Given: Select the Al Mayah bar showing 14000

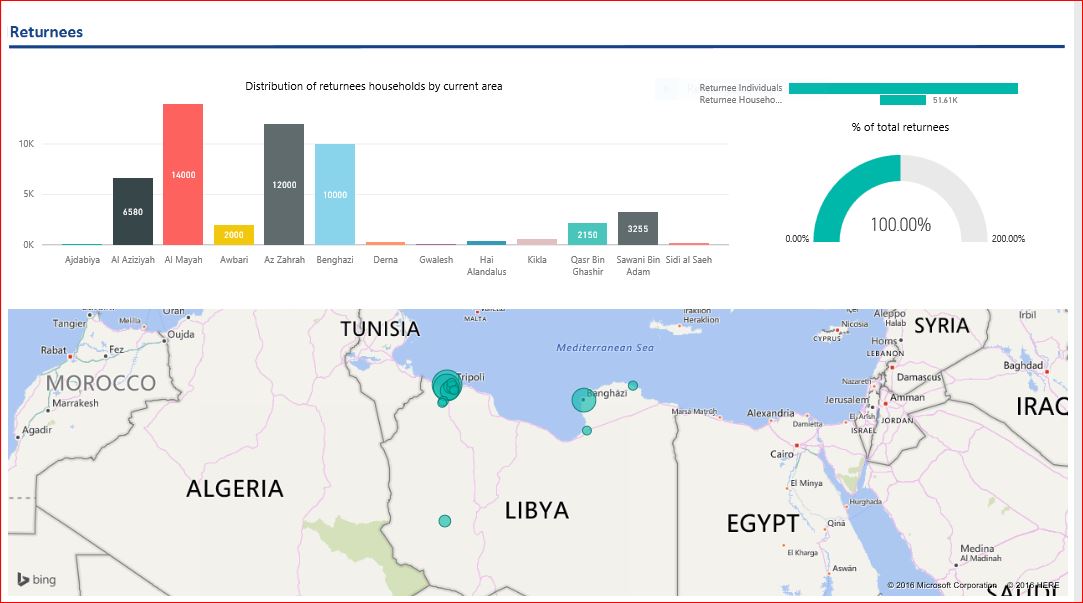Looking at the screenshot, I should tap(183, 174).
